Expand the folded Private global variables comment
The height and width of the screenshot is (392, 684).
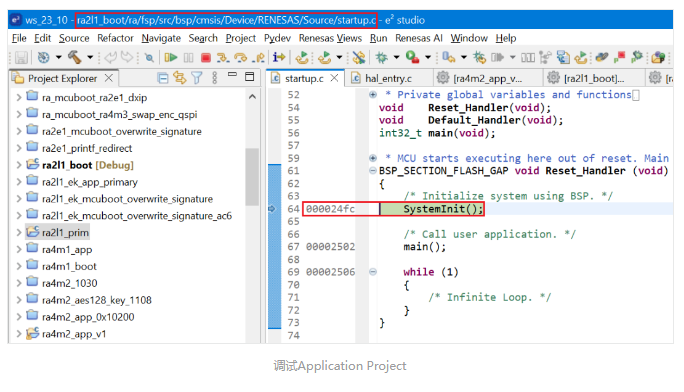[373, 95]
